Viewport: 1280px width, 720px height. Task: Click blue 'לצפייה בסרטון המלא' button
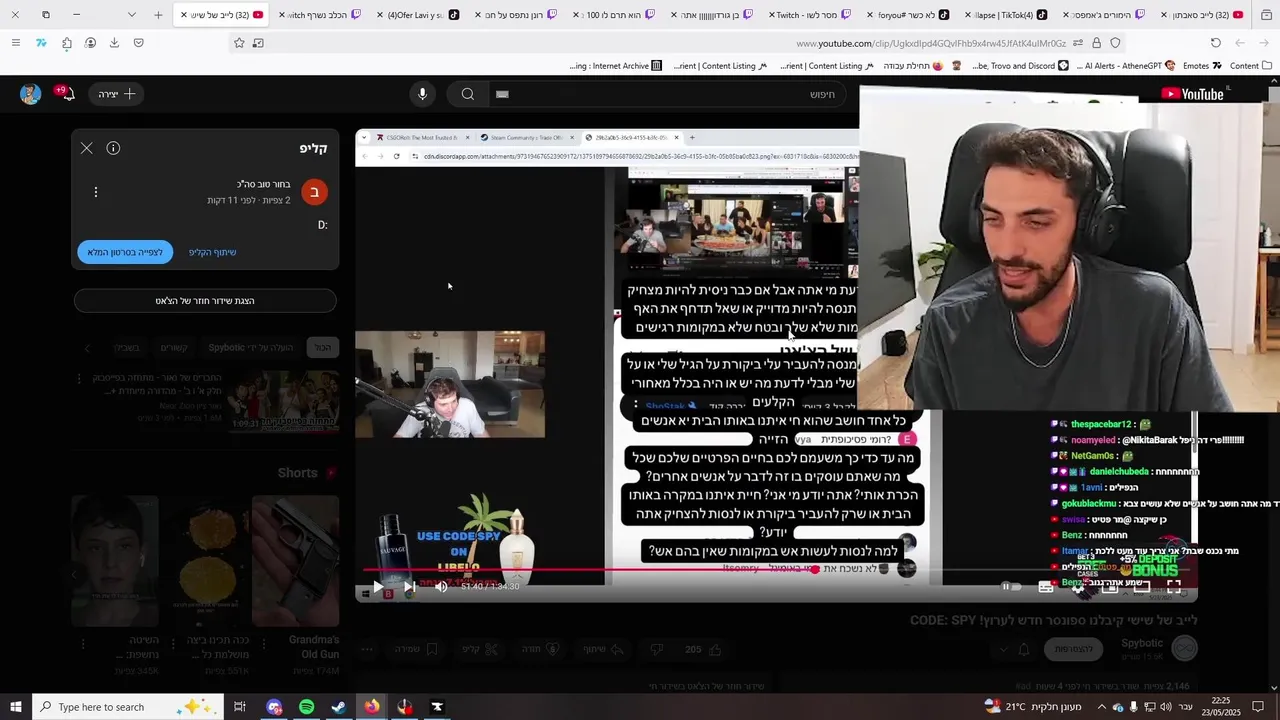point(125,252)
